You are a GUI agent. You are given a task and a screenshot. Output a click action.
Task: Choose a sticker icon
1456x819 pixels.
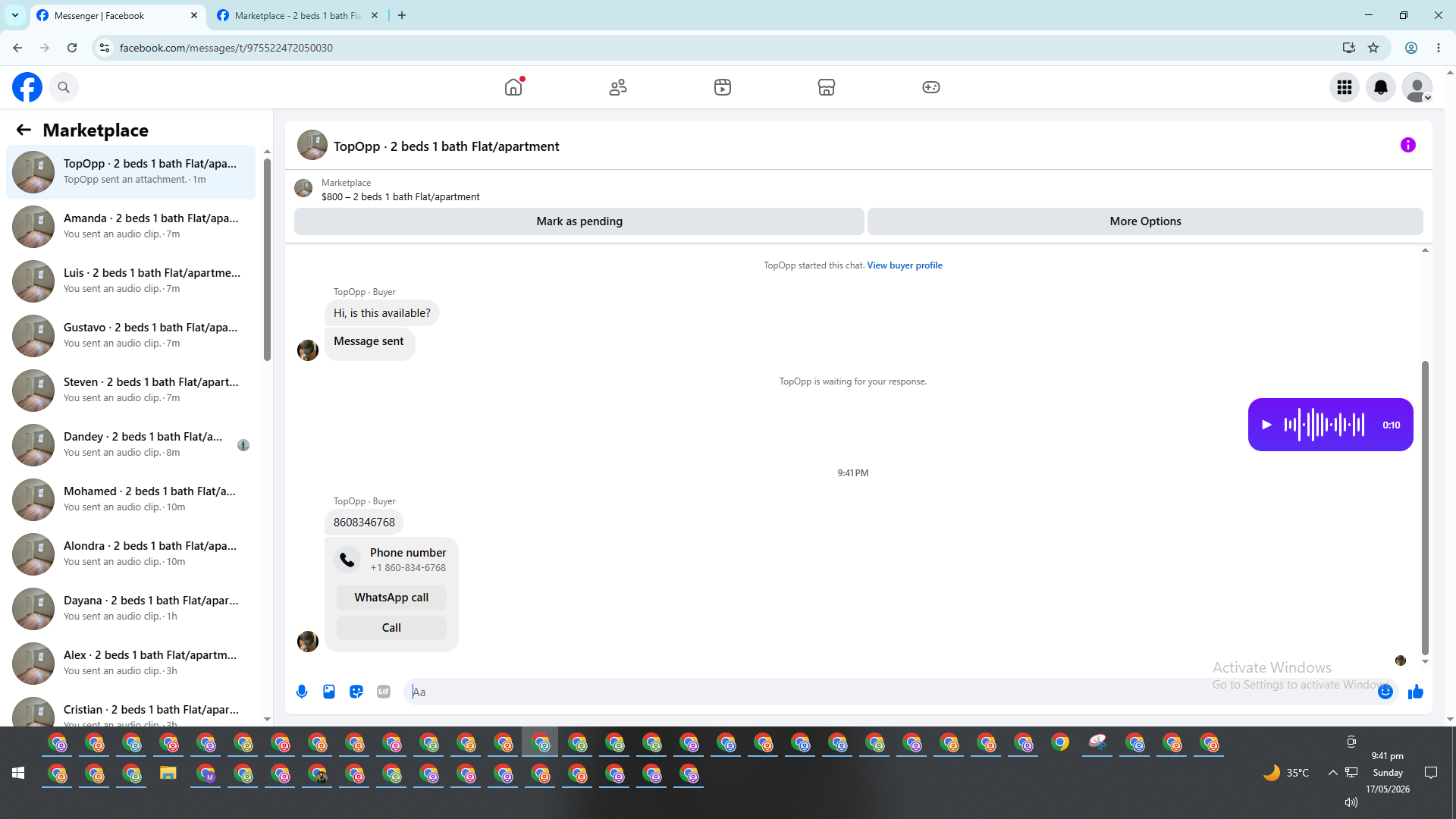point(356,692)
